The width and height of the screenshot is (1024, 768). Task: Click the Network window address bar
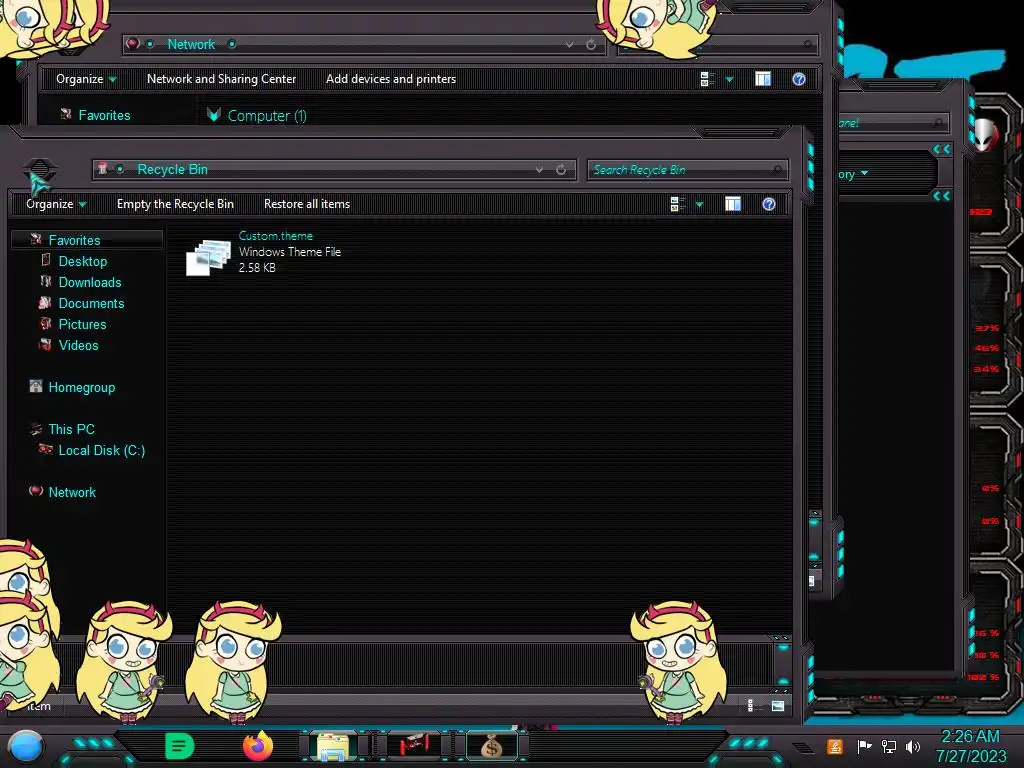click(364, 44)
